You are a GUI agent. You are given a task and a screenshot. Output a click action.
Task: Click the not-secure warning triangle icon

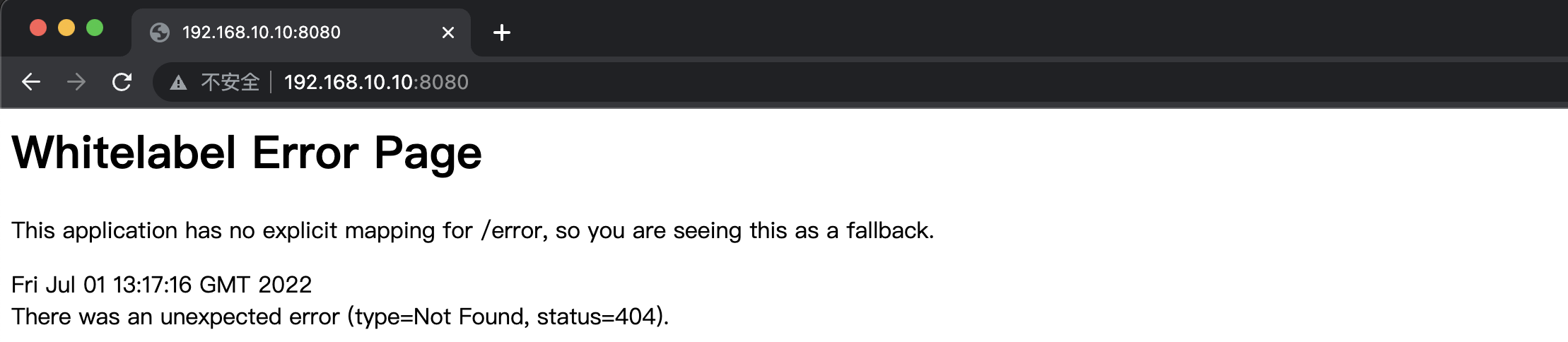(178, 83)
